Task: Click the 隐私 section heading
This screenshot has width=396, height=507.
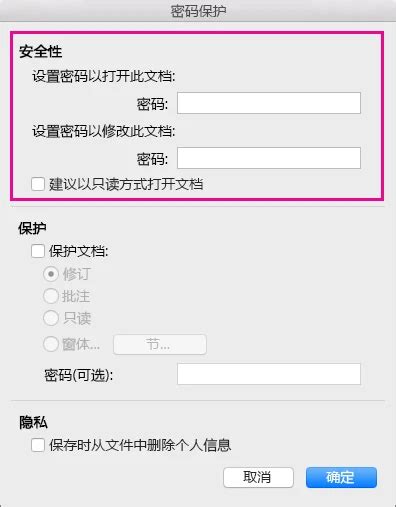Action: [x=33, y=422]
